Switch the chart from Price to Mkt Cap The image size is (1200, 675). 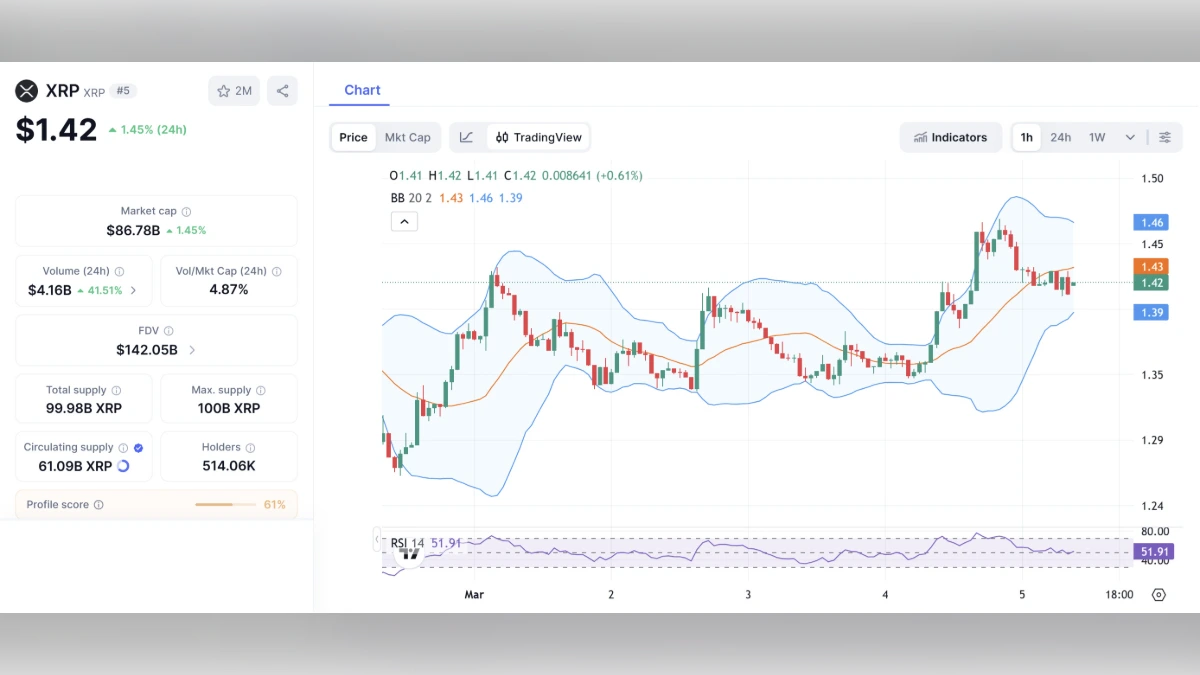tap(408, 137)
